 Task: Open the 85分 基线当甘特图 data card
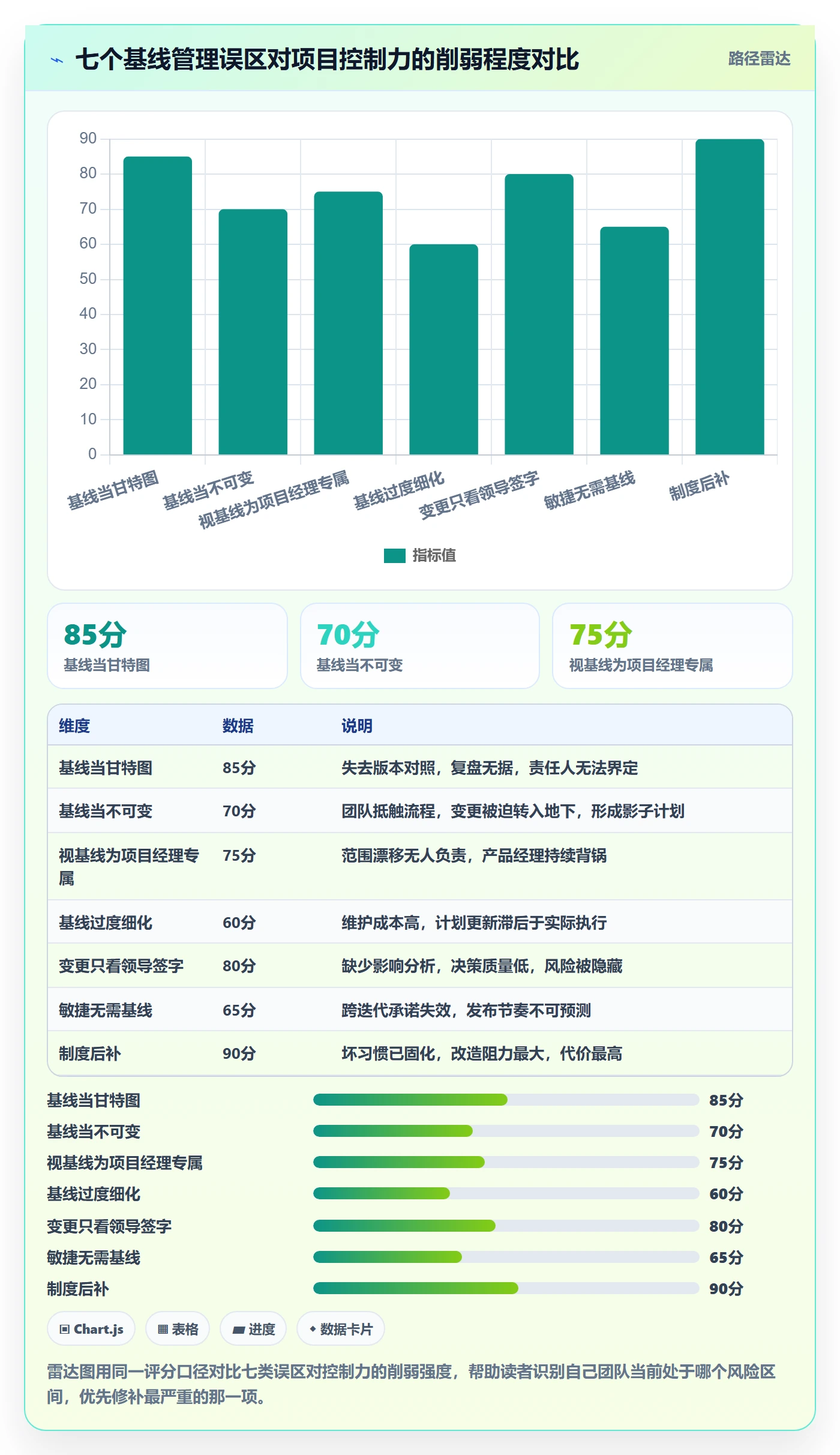[167, 646]
